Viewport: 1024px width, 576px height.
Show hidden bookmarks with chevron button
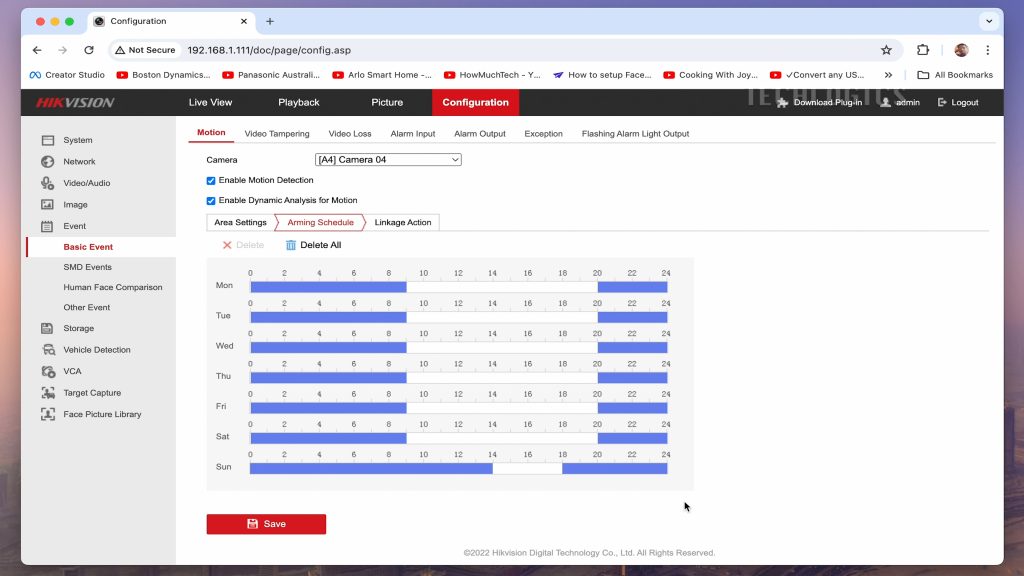coord(888,75)
